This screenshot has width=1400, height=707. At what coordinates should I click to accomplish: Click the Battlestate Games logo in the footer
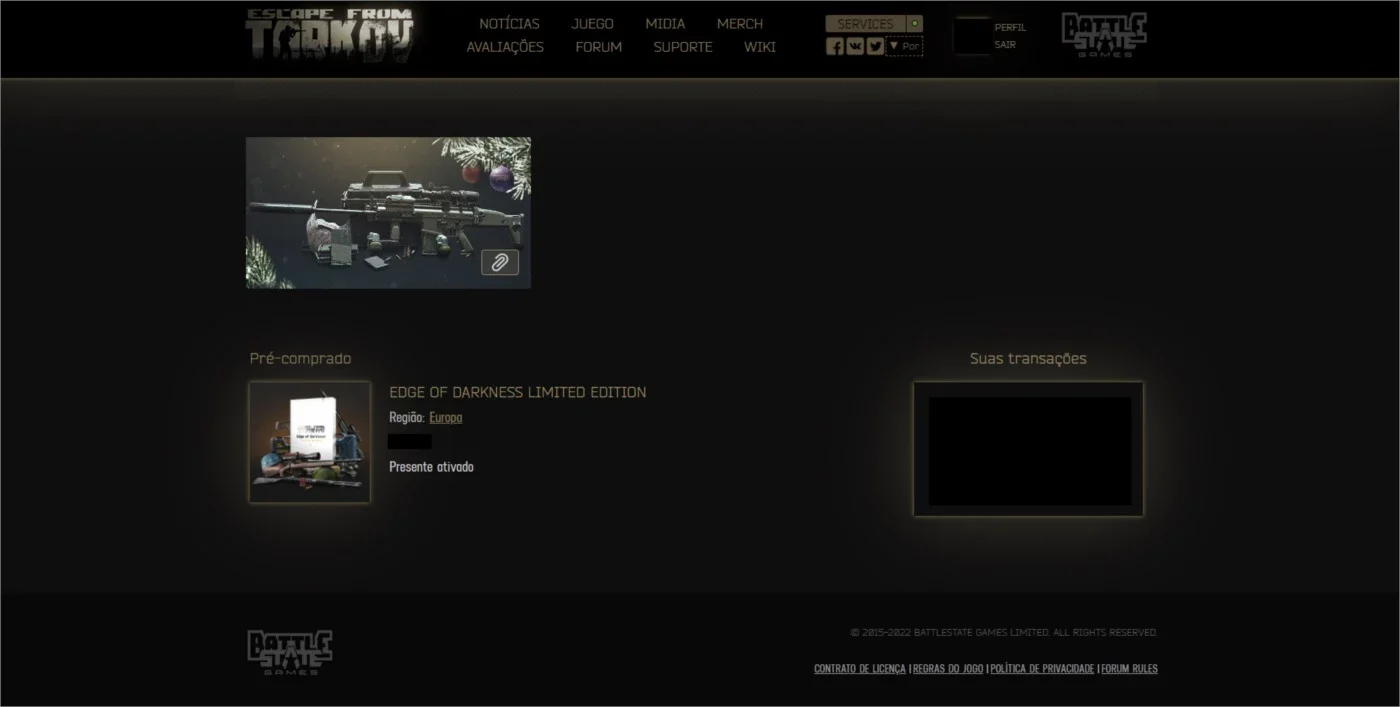(290, 652)
